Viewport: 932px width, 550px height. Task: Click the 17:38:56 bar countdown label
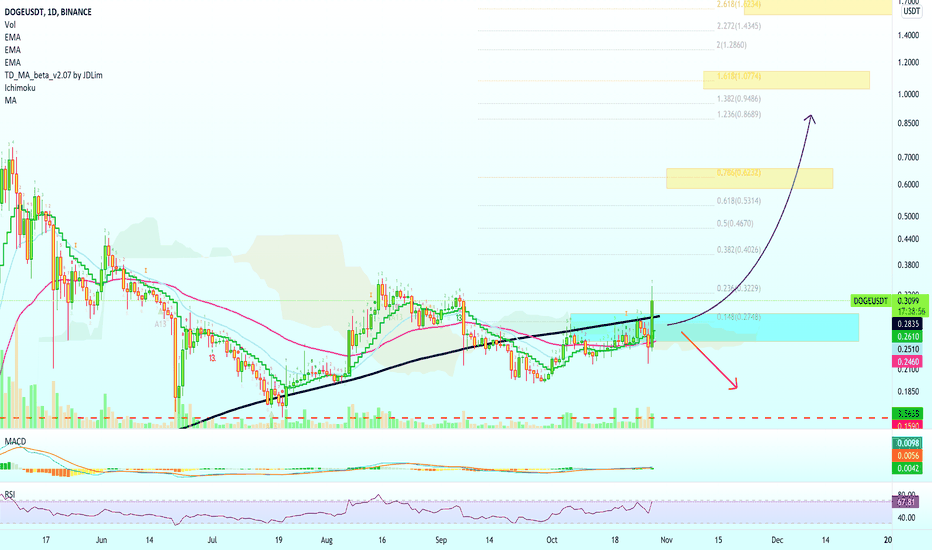tap(910, 311)
